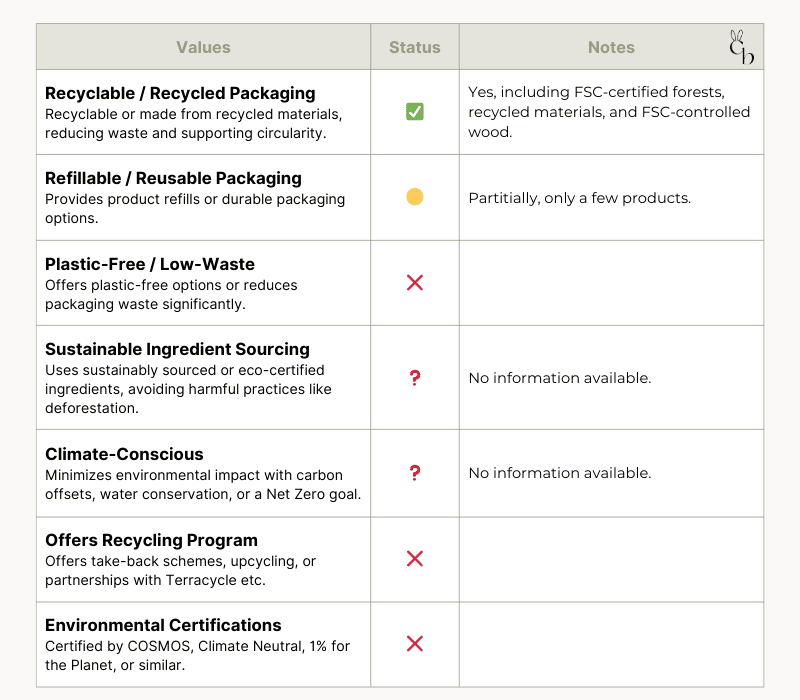Click the Environmental Certifications heading
The image size is (800, 700).
pos(163,625)
